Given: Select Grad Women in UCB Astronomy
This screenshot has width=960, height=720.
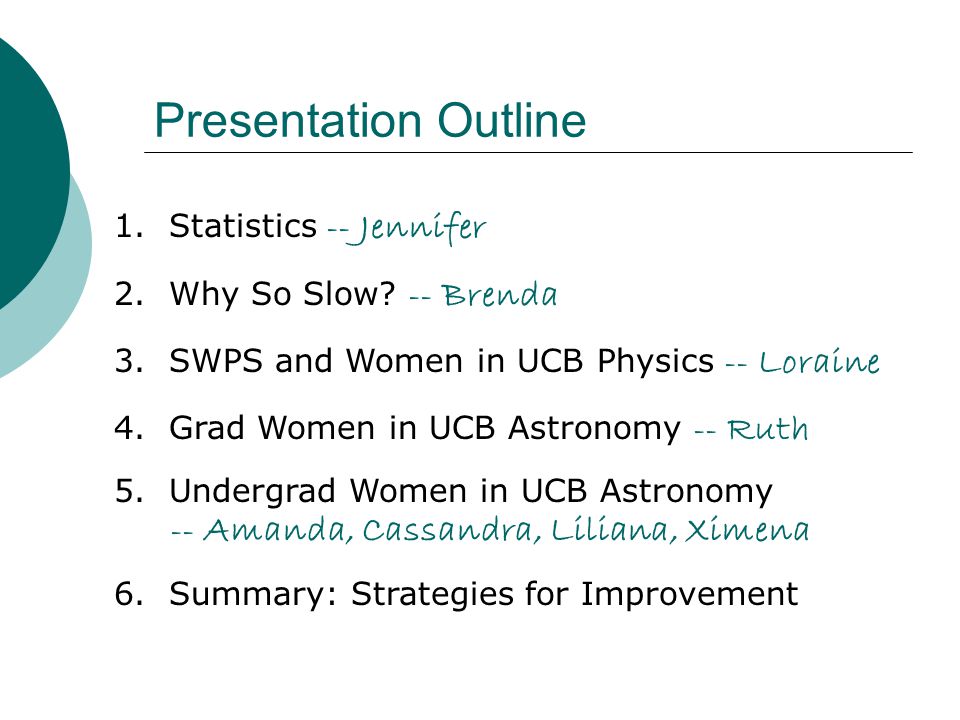Looking at the screenshot, I should tap(425, 427).
